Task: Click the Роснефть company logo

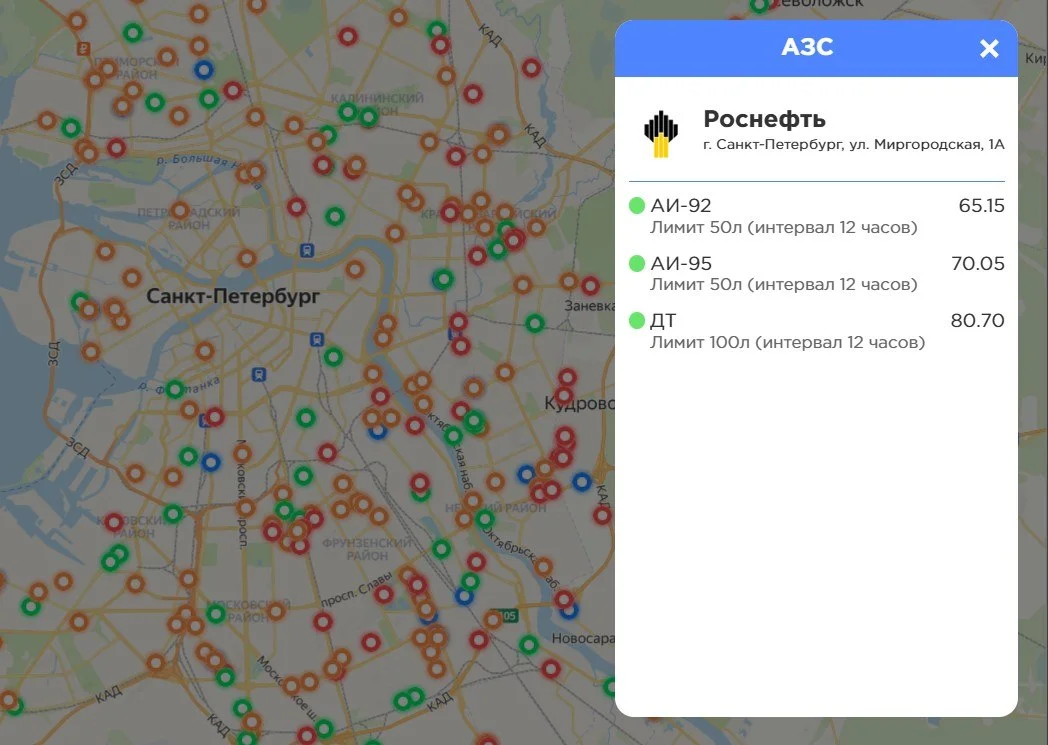Action: click(661, 134)
